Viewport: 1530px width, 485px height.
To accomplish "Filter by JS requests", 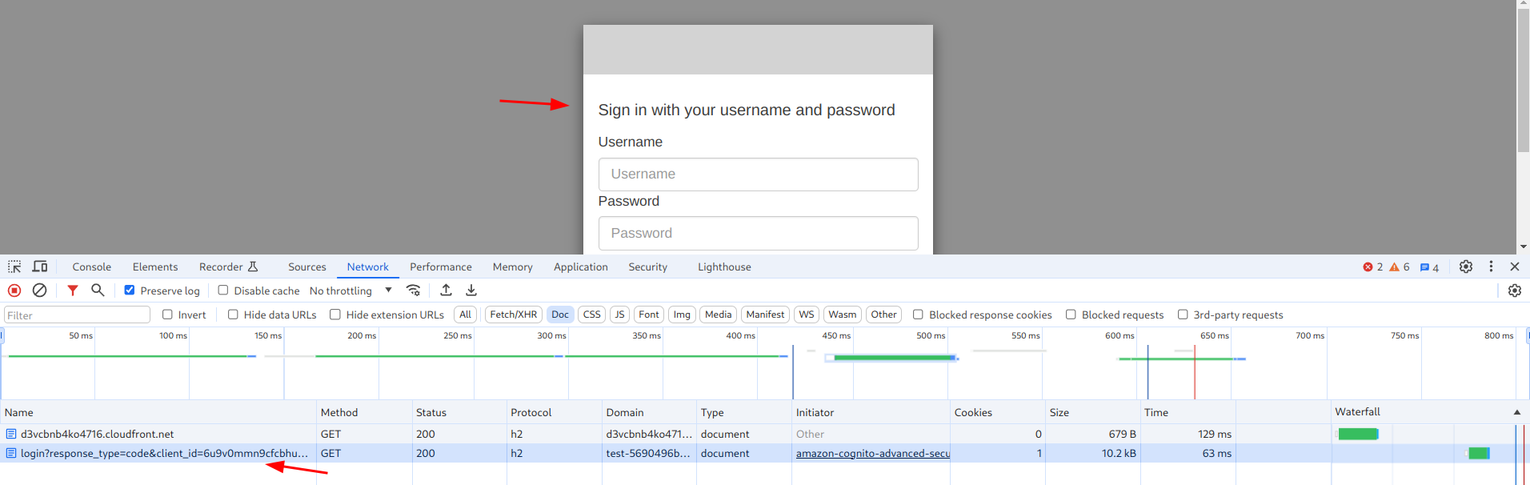I will point(620,315).
